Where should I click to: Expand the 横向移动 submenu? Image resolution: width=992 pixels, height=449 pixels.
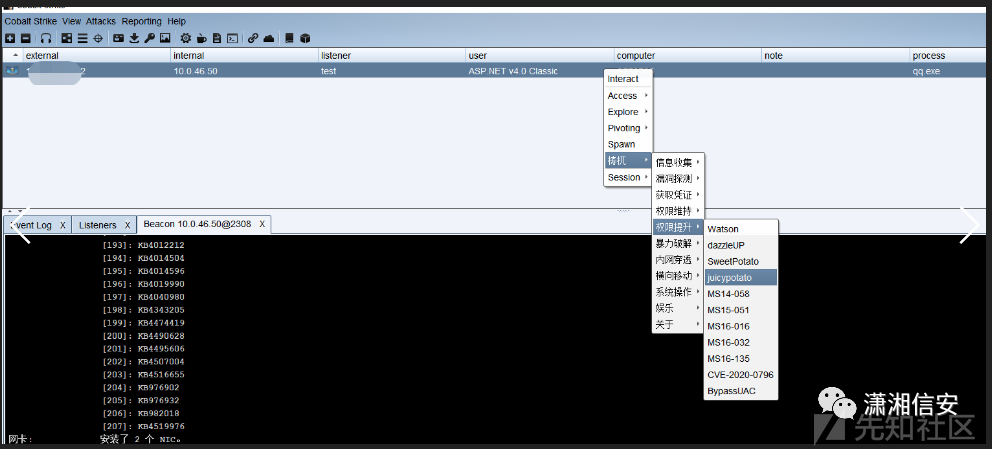tap(678, 276)
